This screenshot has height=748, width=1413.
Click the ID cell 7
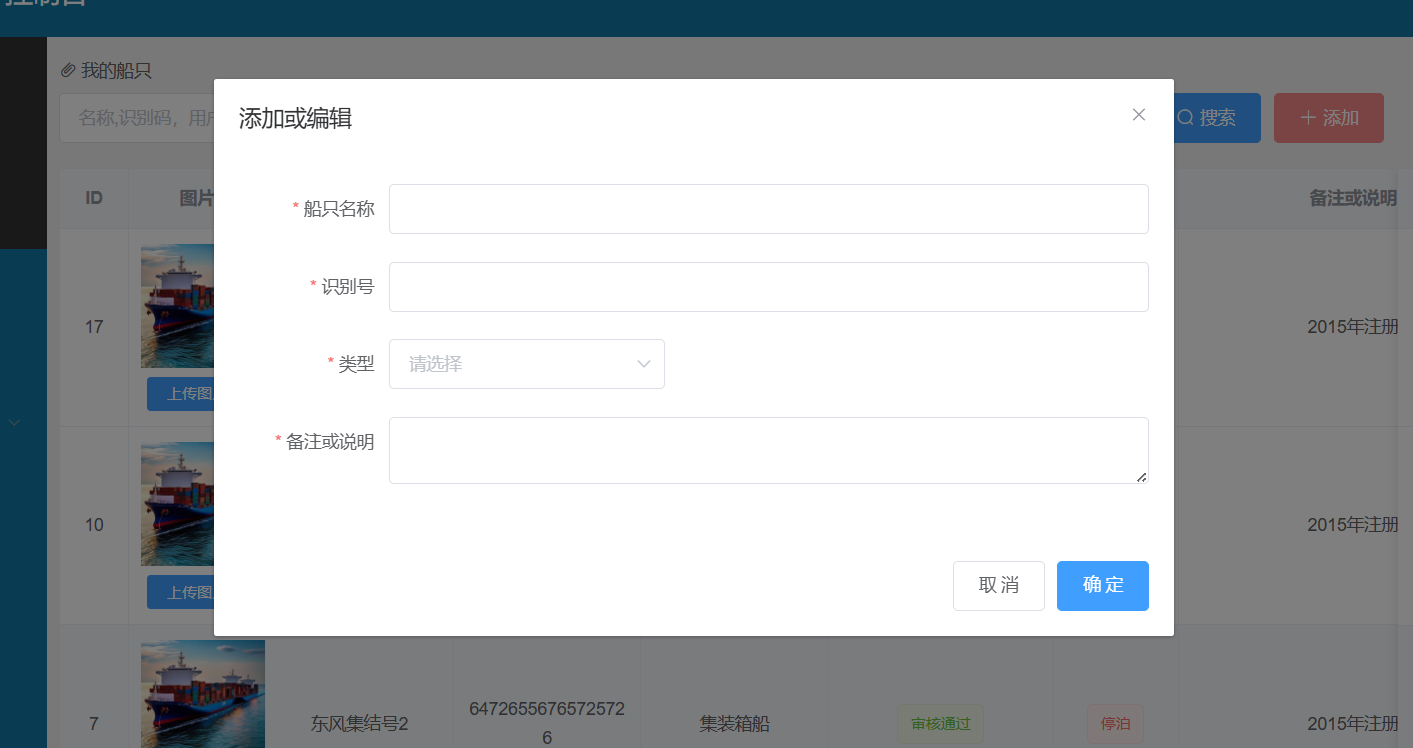[94, 724]
